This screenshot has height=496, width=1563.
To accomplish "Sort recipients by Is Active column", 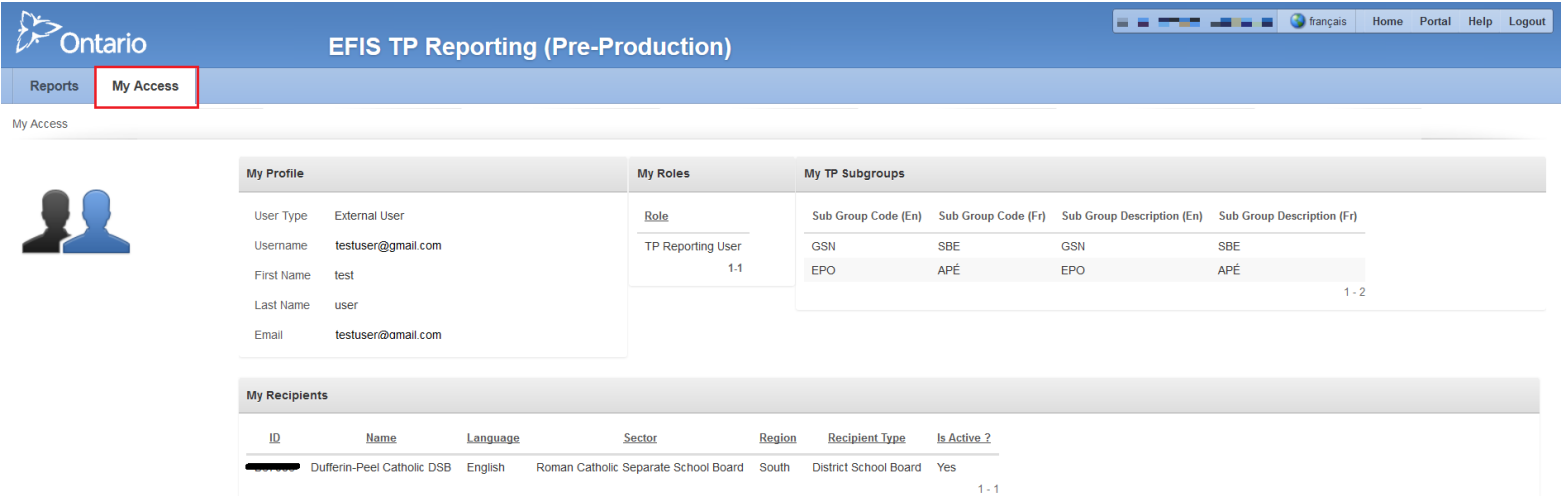I will click(963, 438).
